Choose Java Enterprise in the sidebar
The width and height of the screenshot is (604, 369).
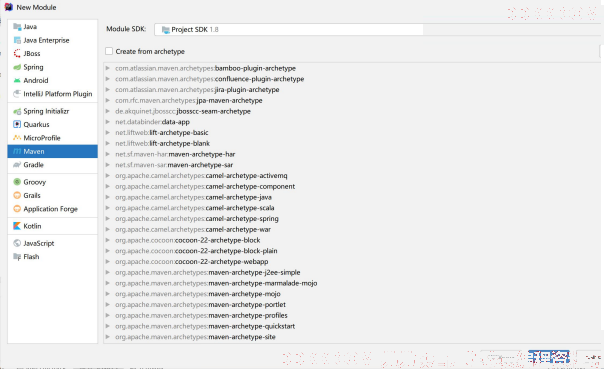coord(46,40)
